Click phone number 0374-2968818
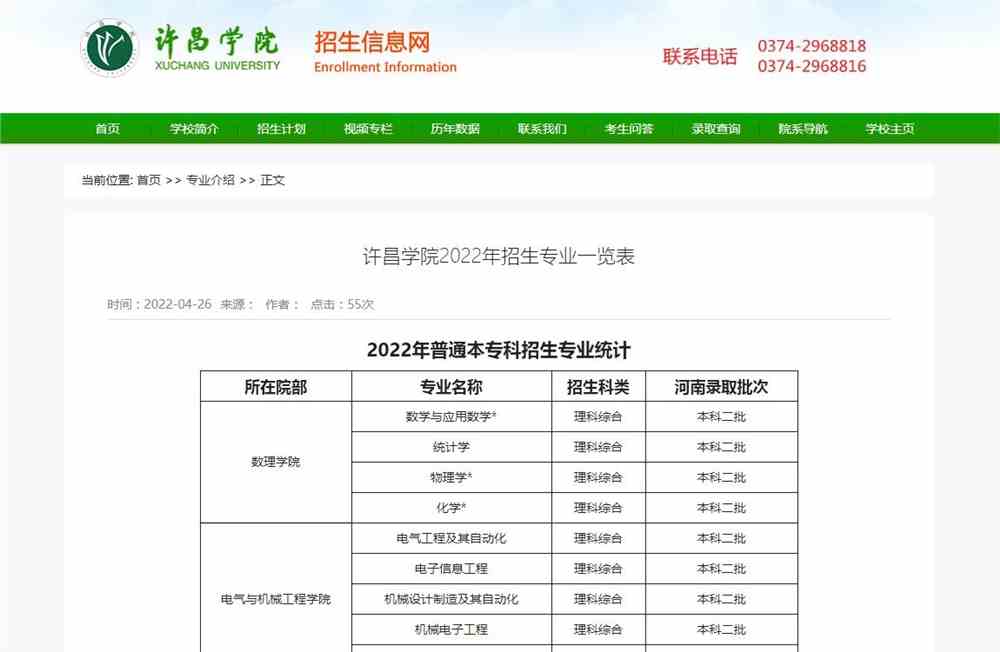The image size is (1000, 652). [812, 46]
